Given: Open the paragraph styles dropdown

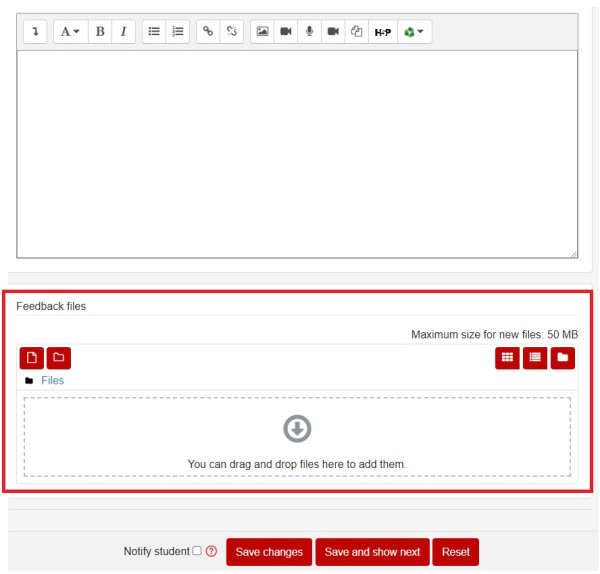Looking at the screenshot, I should click(69, 32).
